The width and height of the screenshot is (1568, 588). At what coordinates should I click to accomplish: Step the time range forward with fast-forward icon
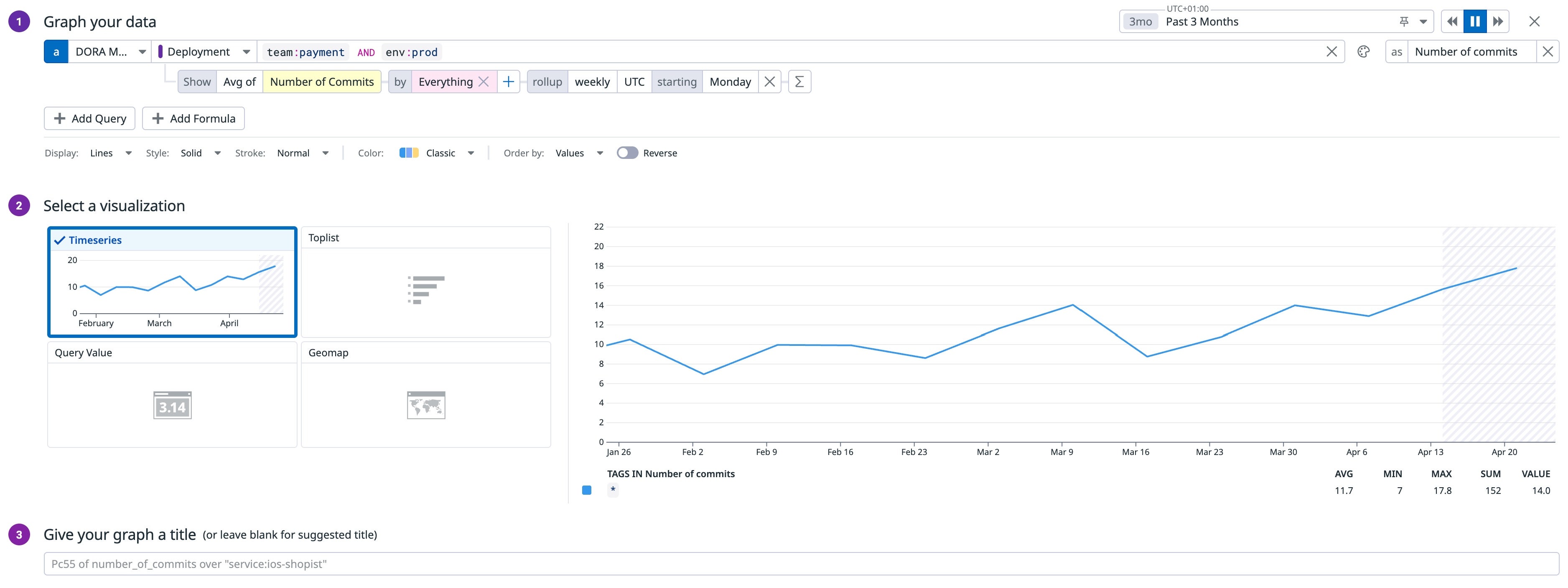(x=1498, y=21)
